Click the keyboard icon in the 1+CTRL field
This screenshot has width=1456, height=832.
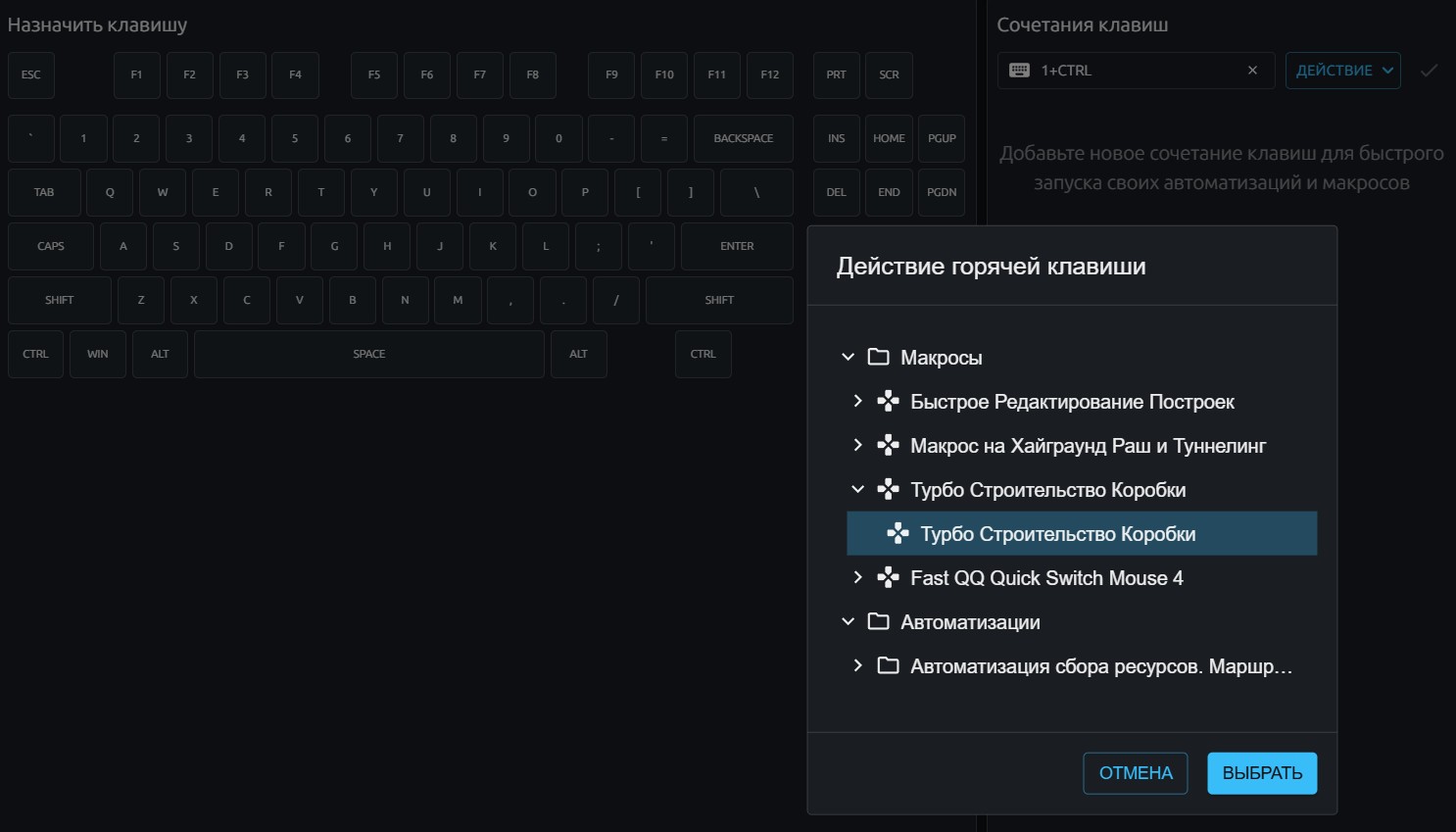click(x=1019, y=71)
